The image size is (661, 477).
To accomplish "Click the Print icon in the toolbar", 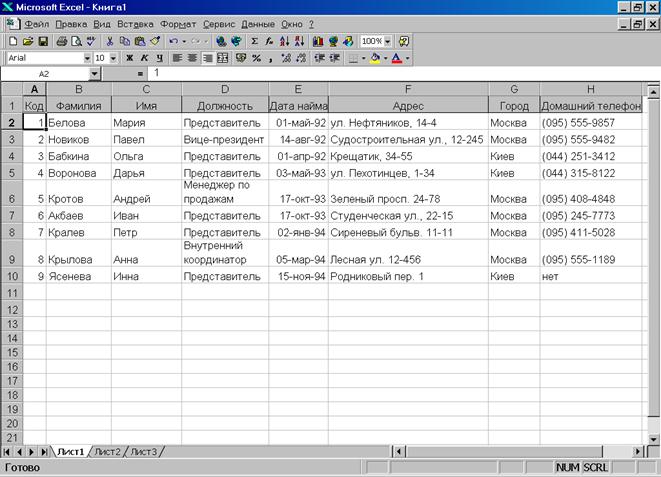I will point(62,41).
